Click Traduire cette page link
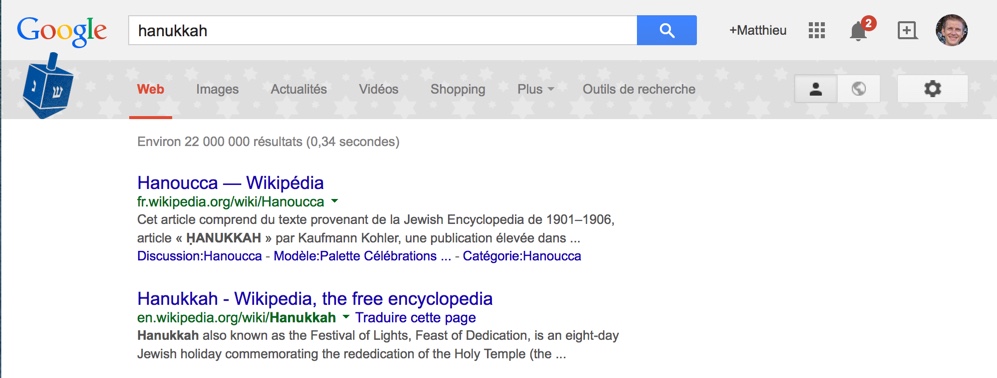The image size is (997, 378). click(415, 318)
